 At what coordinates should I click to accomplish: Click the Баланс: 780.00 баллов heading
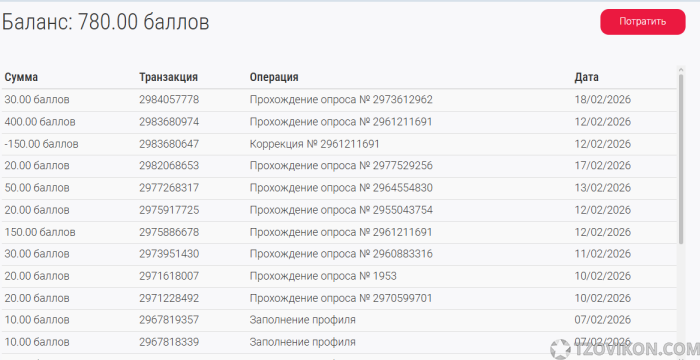(105, 22)
